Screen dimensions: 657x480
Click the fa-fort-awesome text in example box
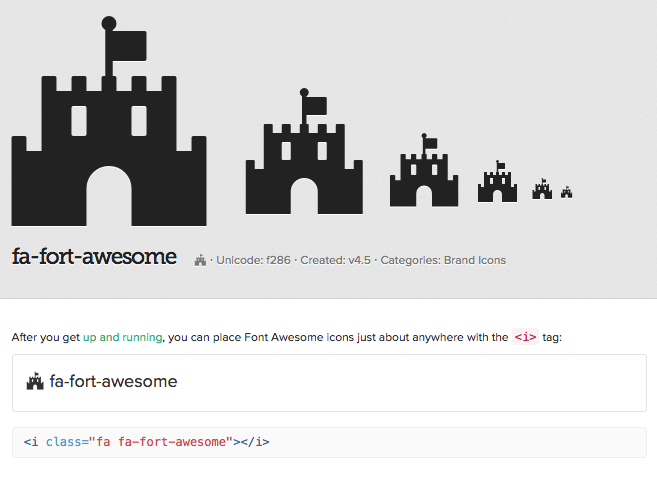(114, 381)
